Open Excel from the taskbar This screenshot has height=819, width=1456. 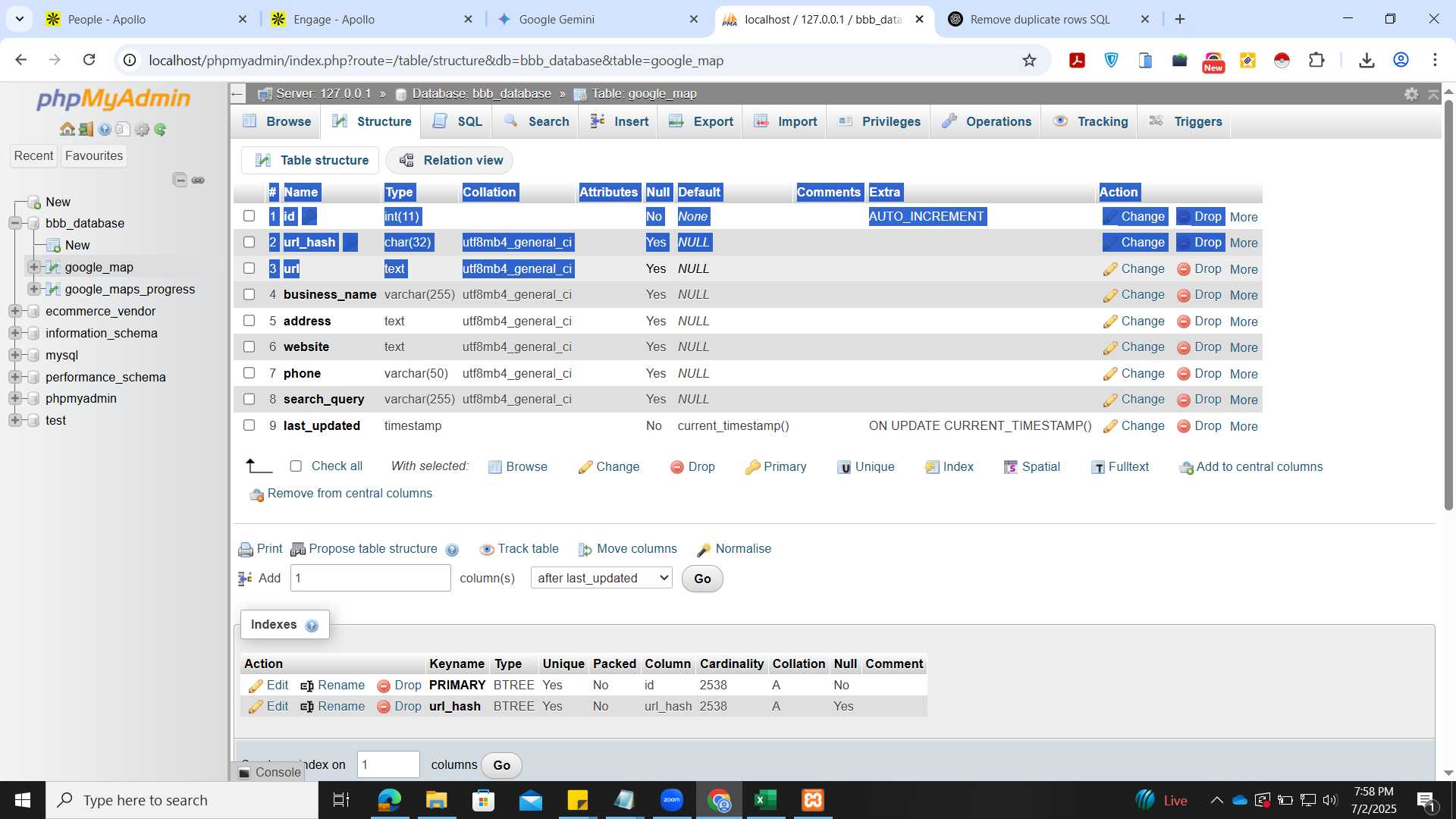tap(766, 800)
